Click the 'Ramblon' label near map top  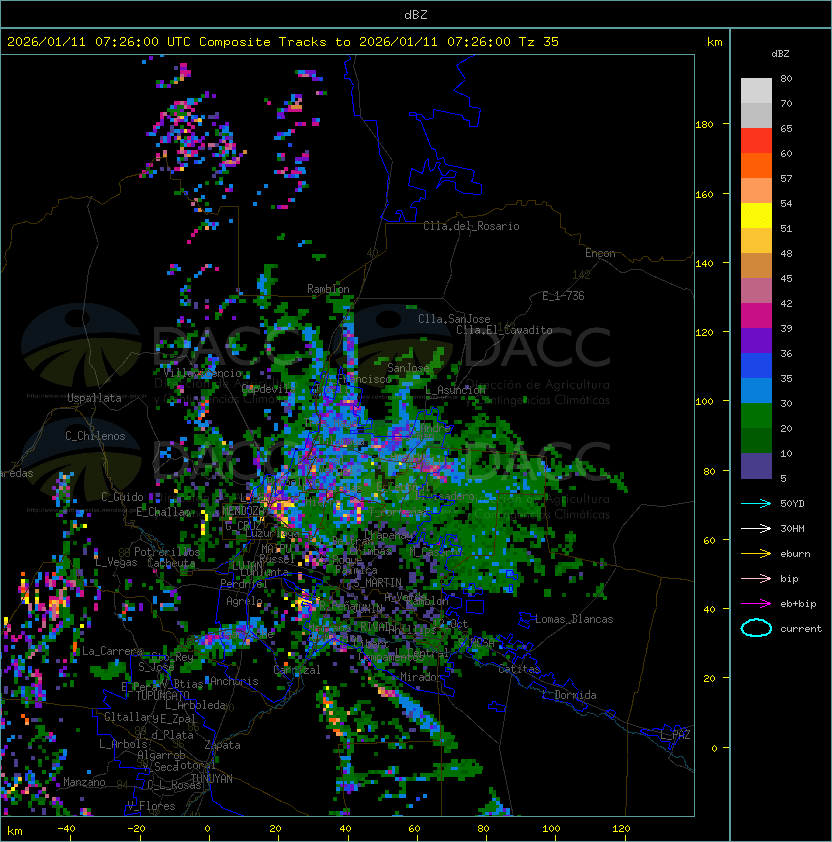(x=328, y=289)
